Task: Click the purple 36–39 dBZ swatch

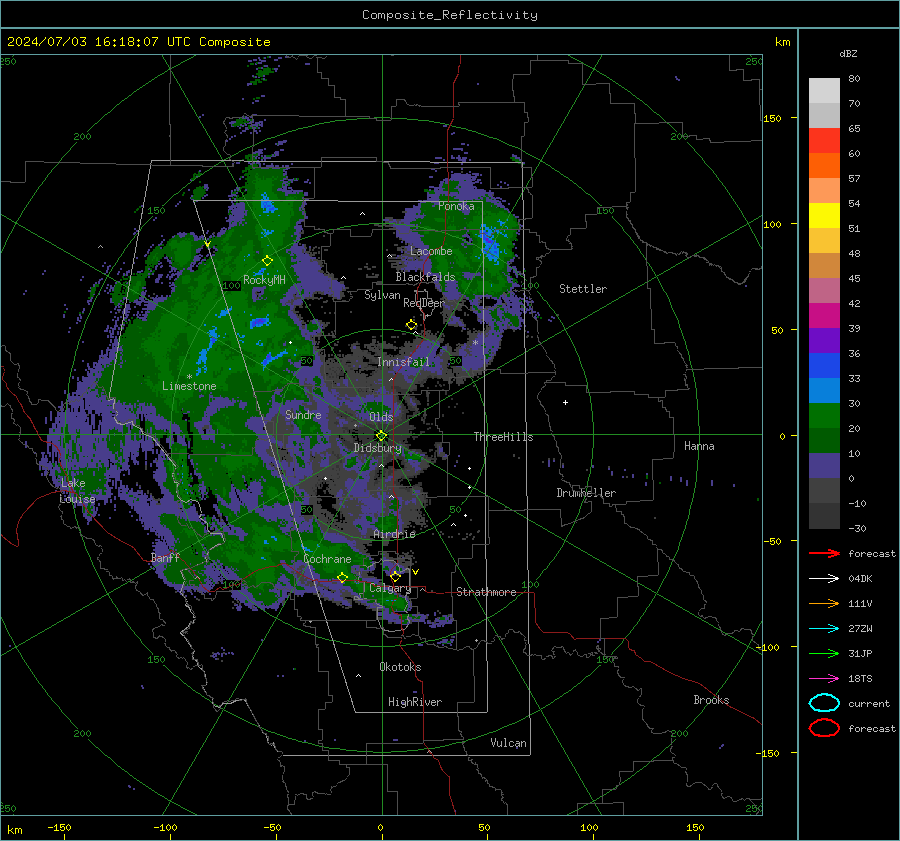Action: (x=824, y=341)
